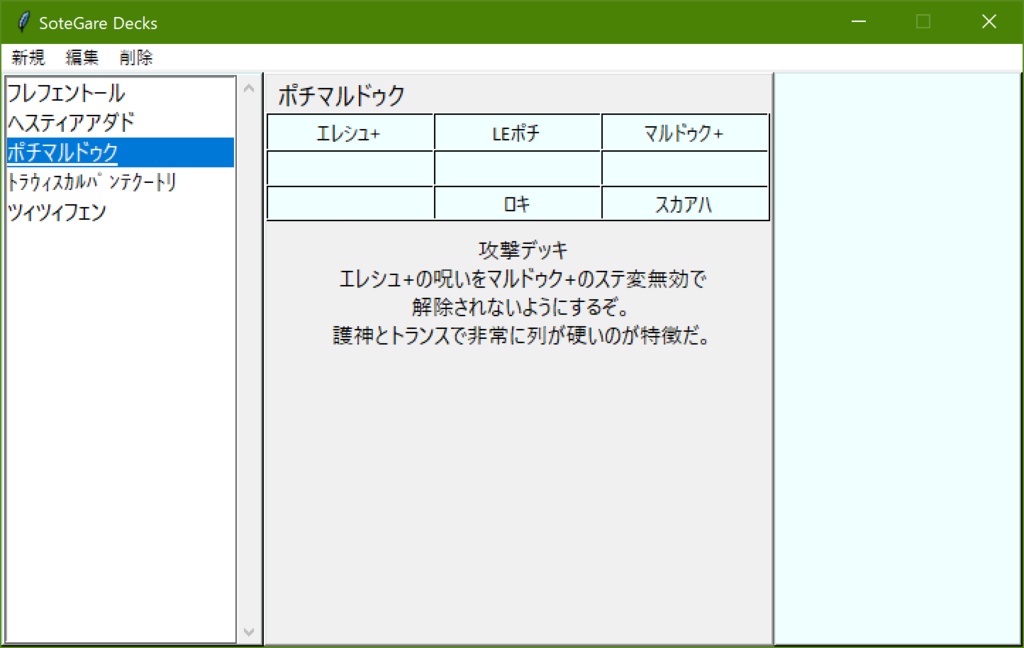Click the ポチマルドゥク deck title heading

point(342,96)
